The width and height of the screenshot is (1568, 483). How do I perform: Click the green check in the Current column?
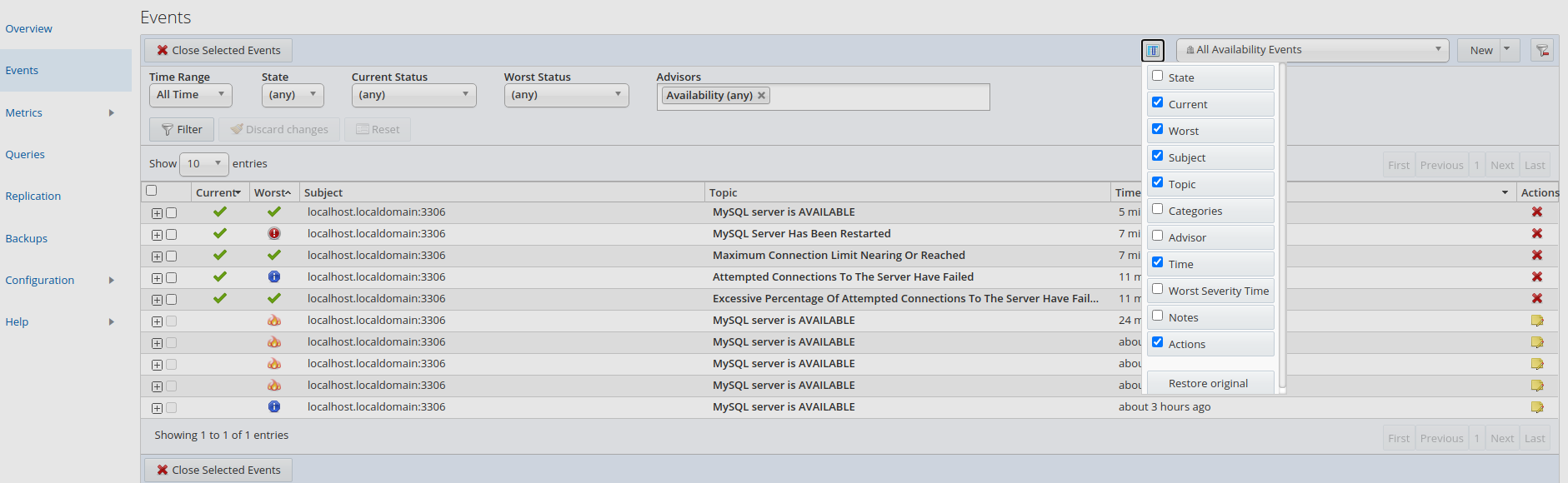point(219,212)
